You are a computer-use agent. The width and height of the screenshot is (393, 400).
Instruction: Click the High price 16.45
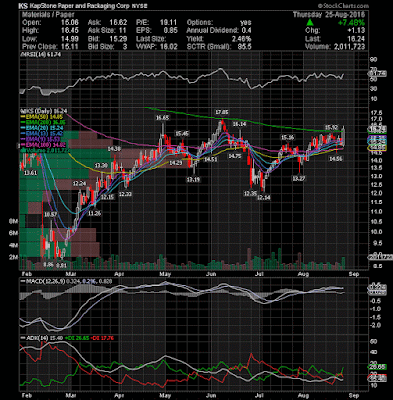[x=71, y=31]
